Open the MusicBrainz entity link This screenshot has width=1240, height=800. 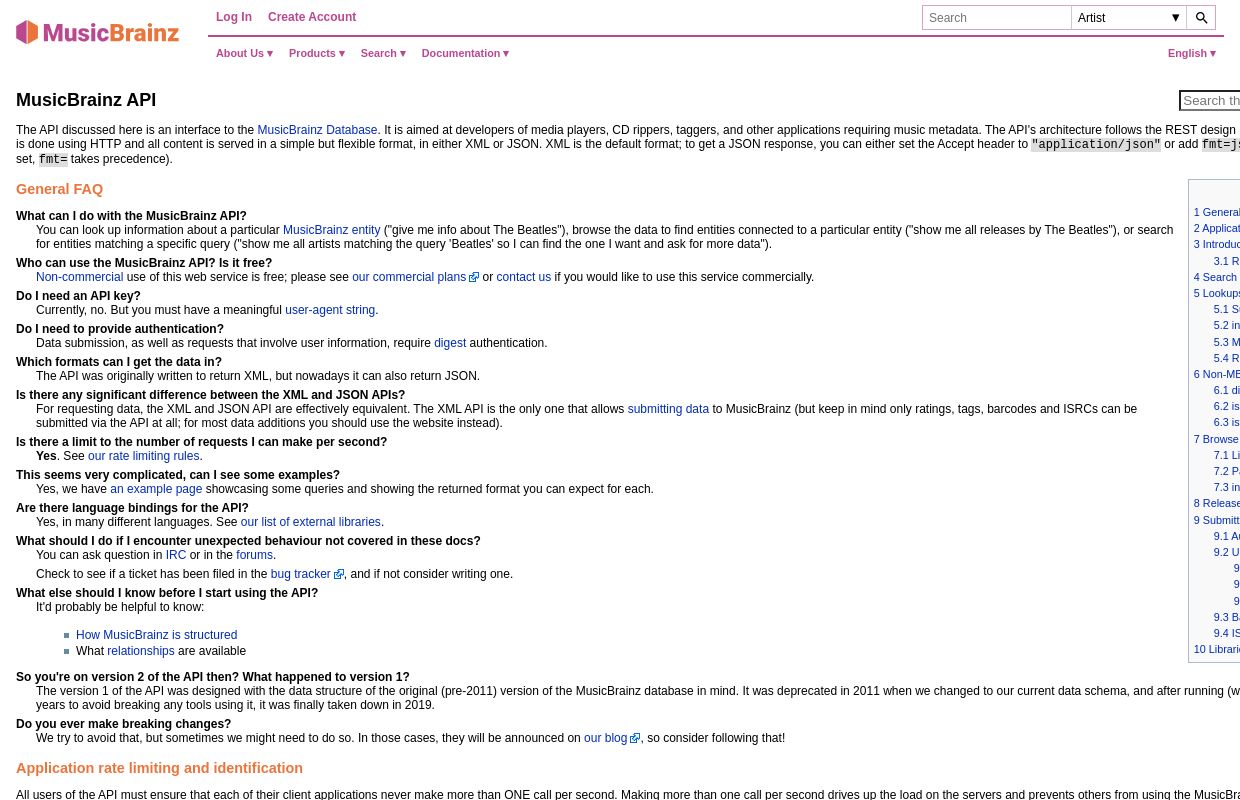coord(331,230)
